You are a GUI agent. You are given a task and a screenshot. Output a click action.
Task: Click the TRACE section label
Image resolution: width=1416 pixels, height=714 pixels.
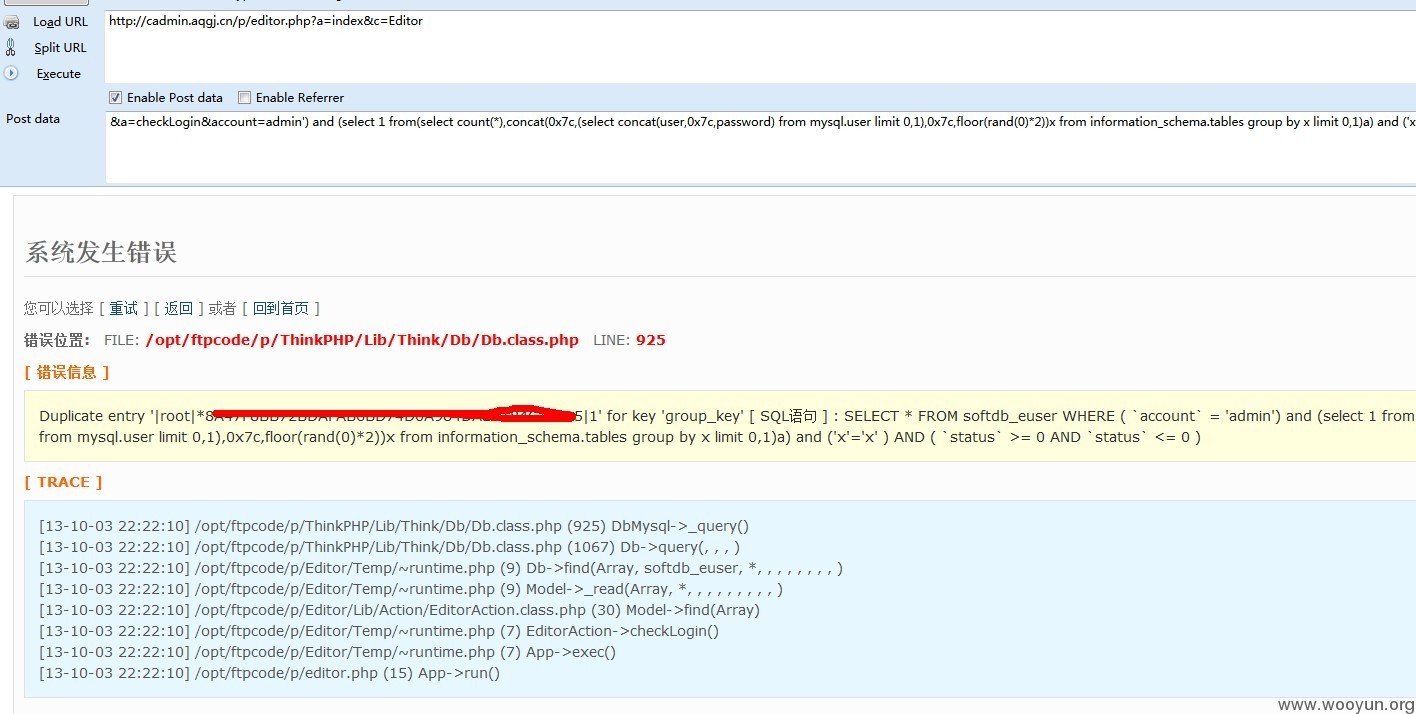click(x=64, y=482)
